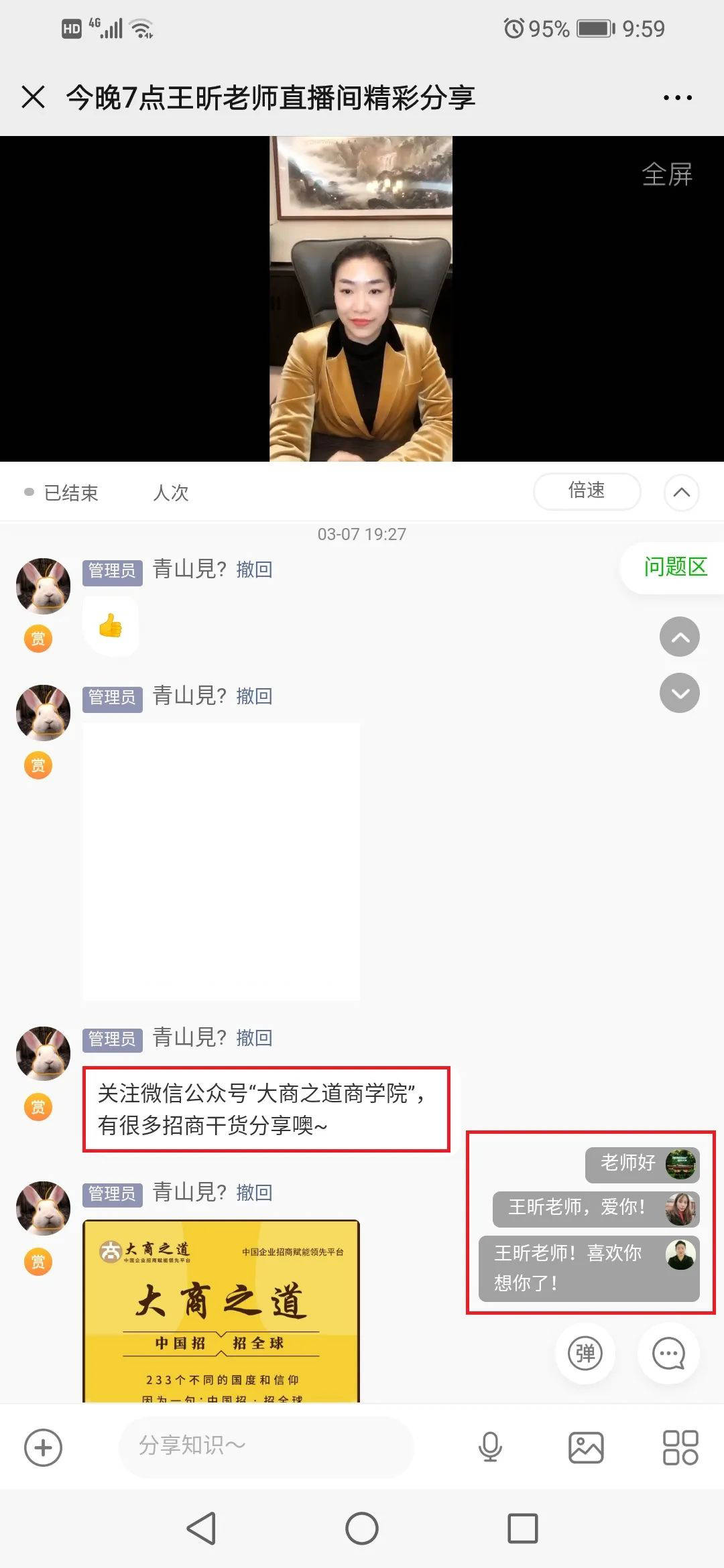Tap the plus circle add button

pos(43,1447)
